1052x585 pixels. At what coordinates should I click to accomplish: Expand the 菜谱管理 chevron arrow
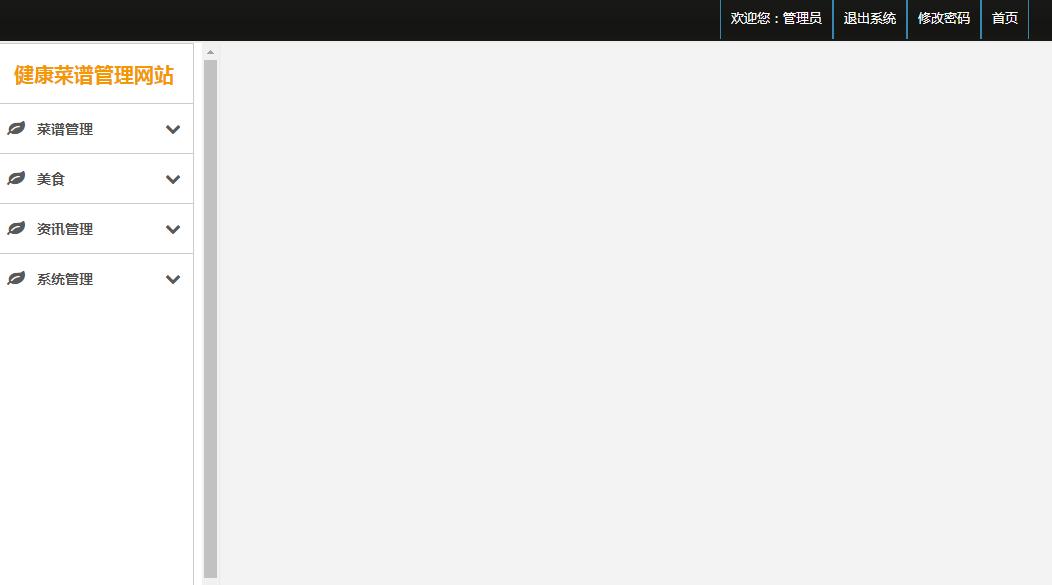[x=173, y=129]
